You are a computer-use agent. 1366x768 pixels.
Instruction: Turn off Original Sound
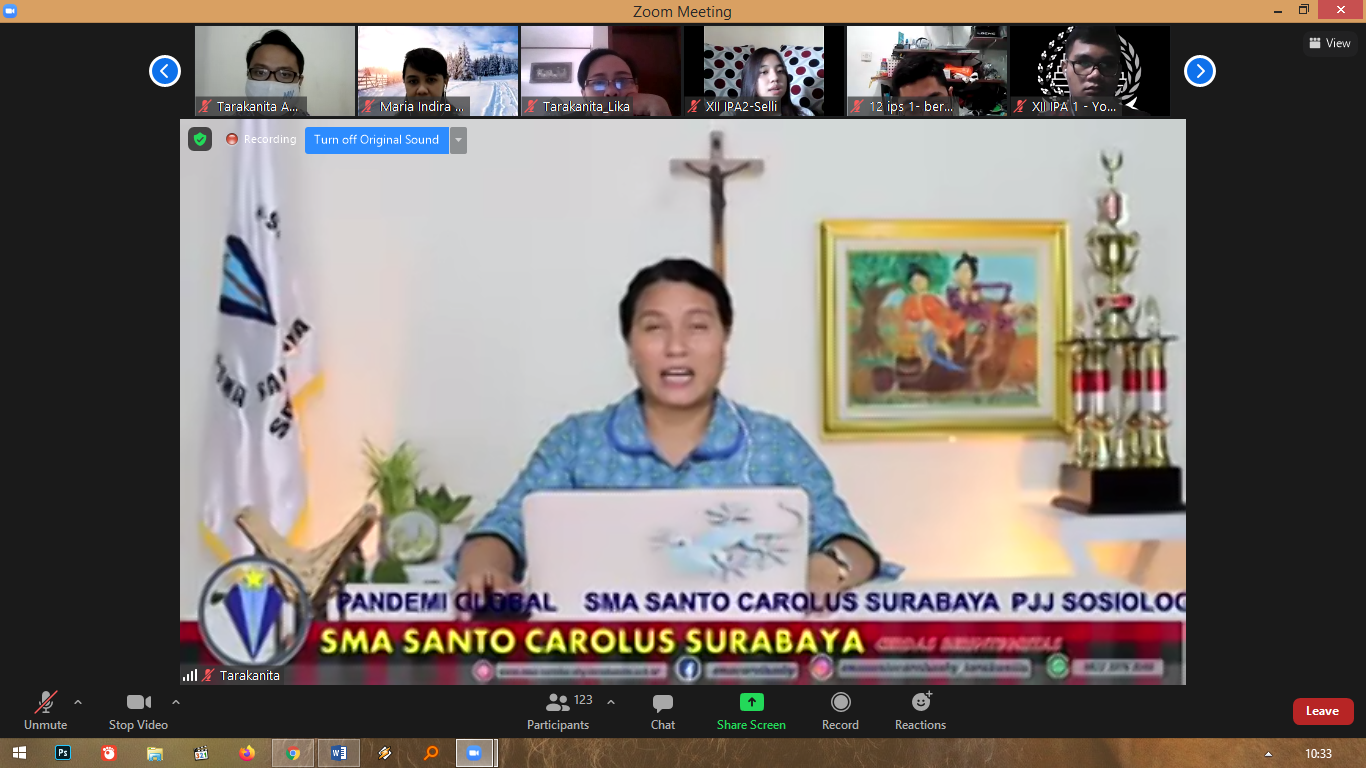(x=377, y=140)
